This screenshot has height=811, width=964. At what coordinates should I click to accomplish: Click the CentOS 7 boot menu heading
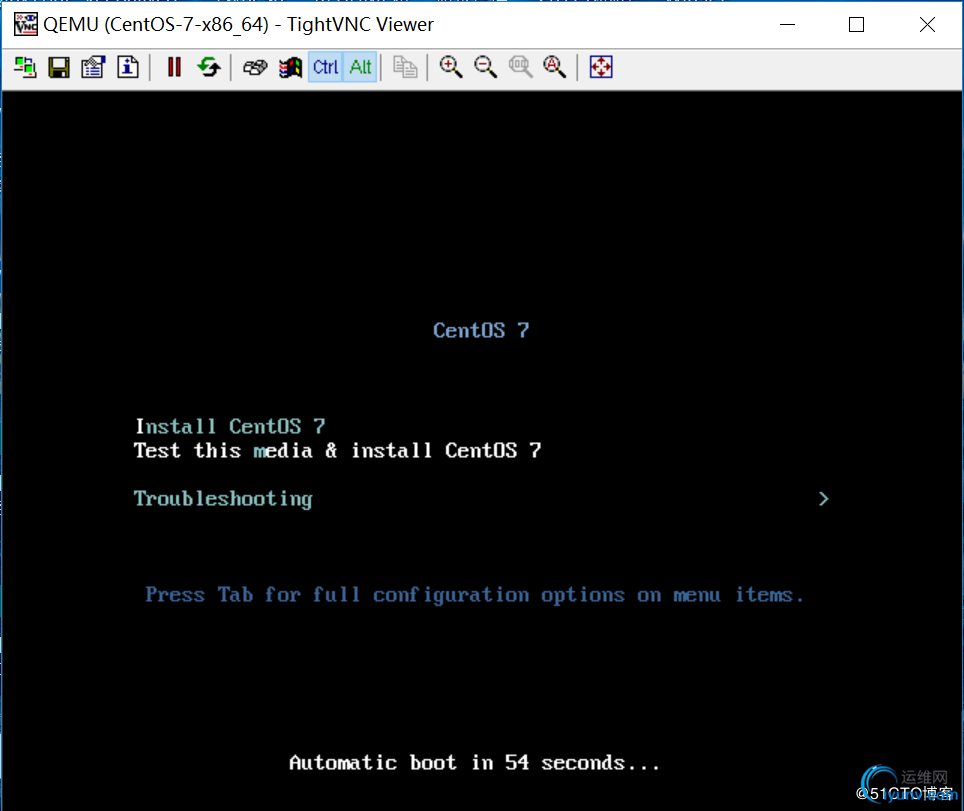pos(481,330)
